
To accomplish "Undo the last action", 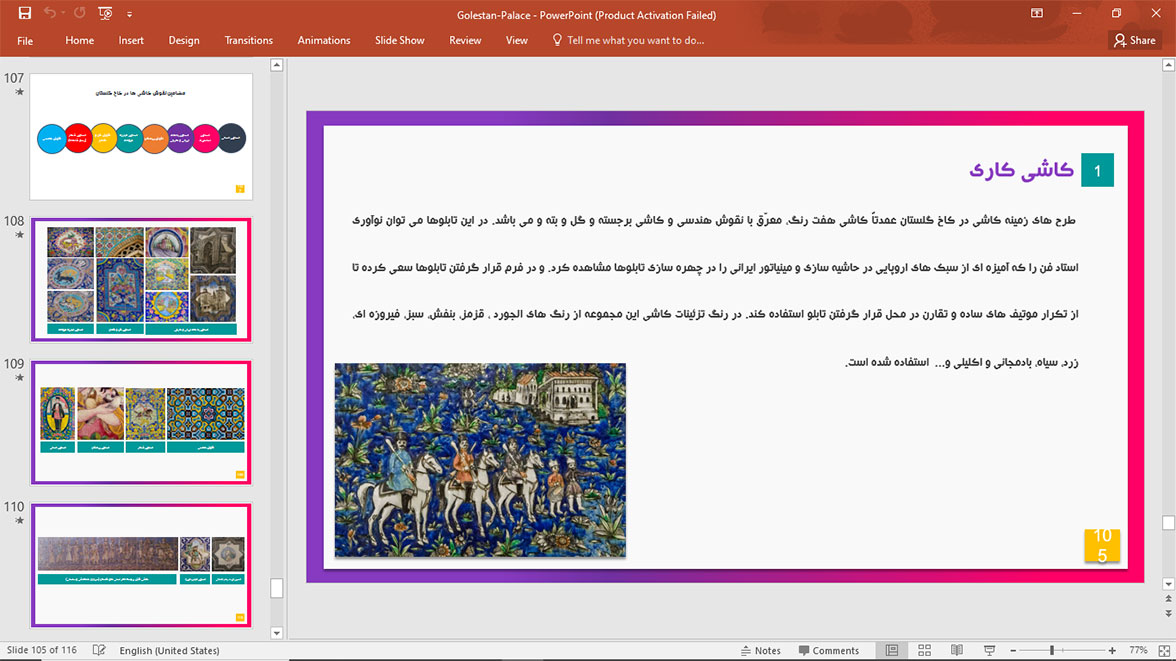I will [50, 13].
